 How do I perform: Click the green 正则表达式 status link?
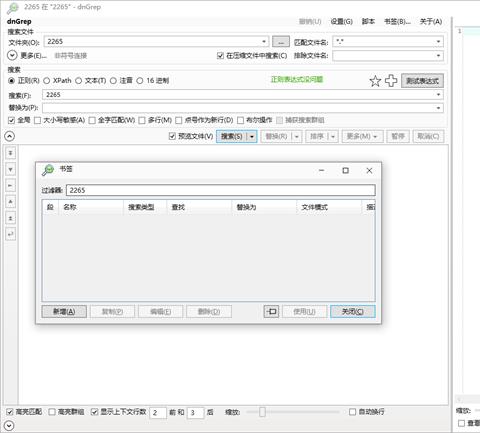pos(297,79)
